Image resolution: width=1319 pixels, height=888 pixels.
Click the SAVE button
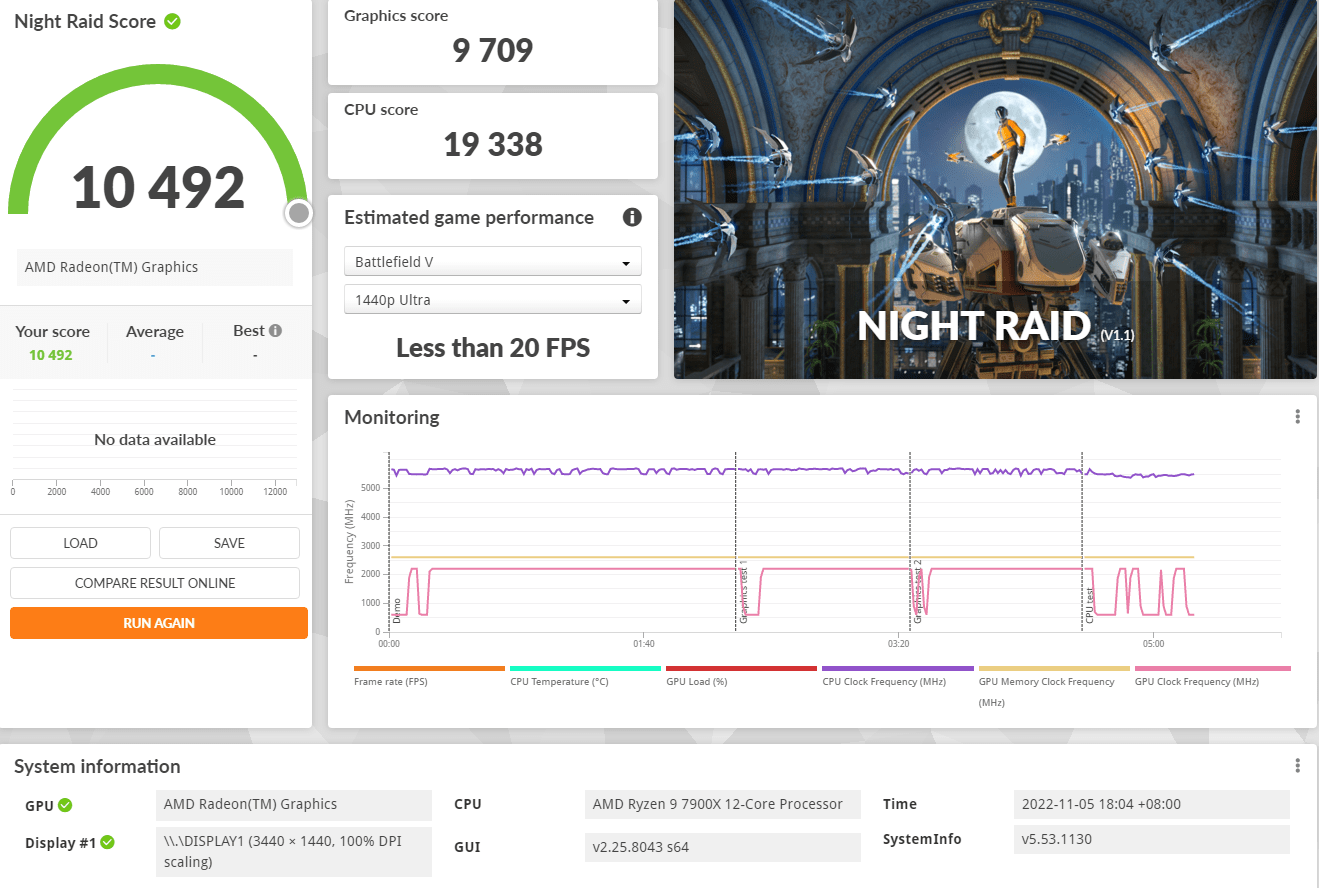coord(229,543)
